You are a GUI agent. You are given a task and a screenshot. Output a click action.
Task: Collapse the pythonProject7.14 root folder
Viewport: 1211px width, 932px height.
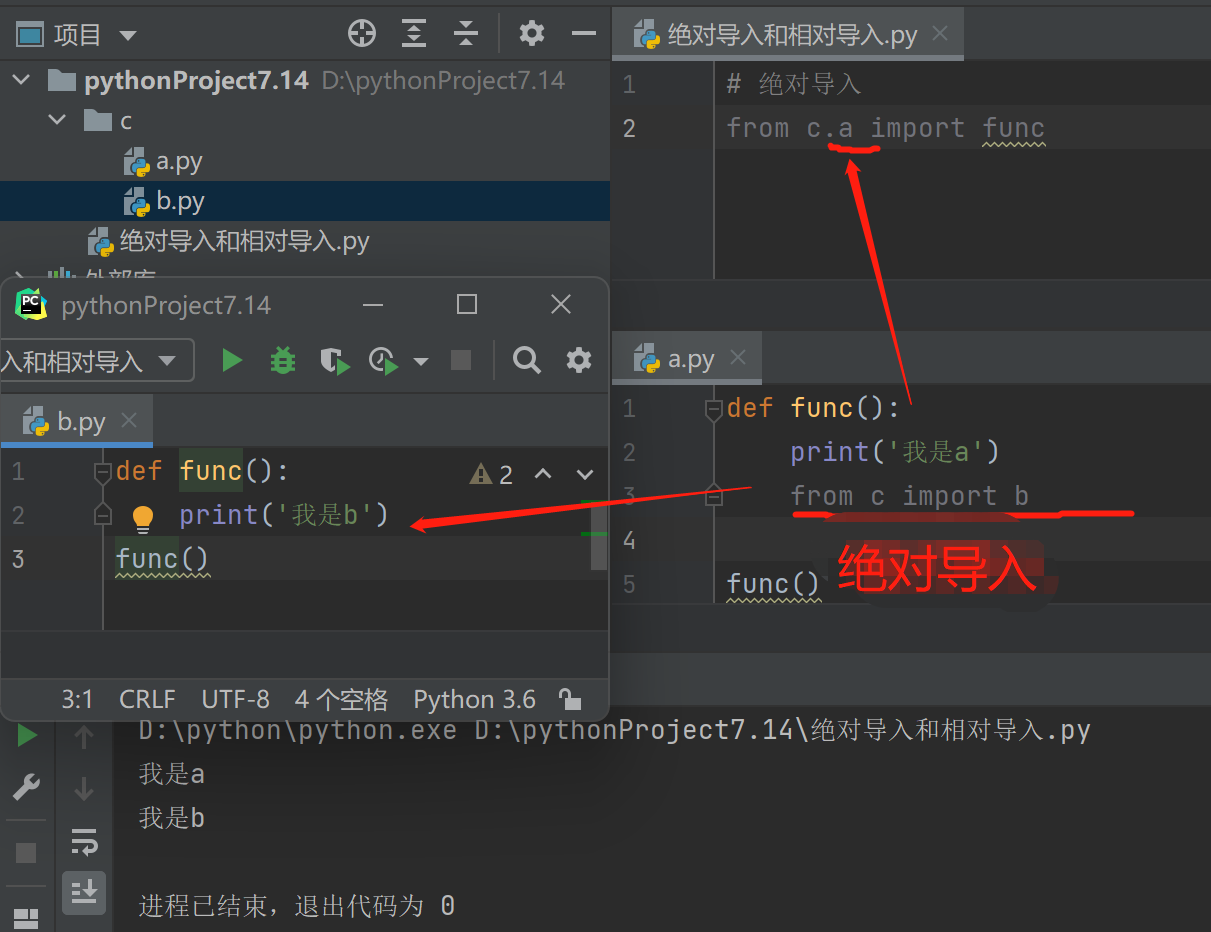coord(22,81)
